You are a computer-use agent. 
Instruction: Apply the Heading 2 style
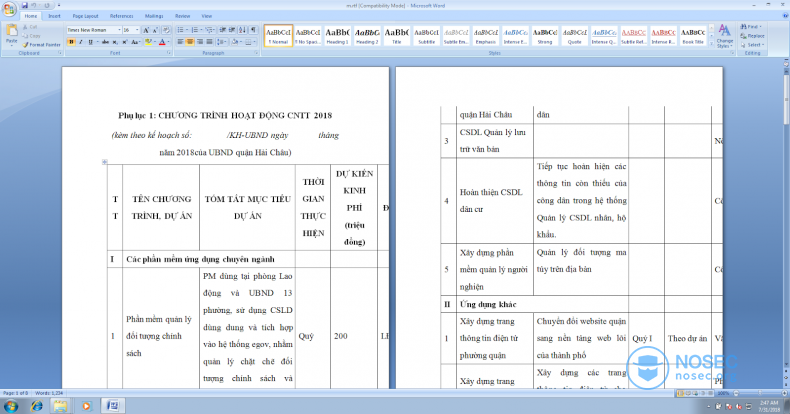click(367, 36)
